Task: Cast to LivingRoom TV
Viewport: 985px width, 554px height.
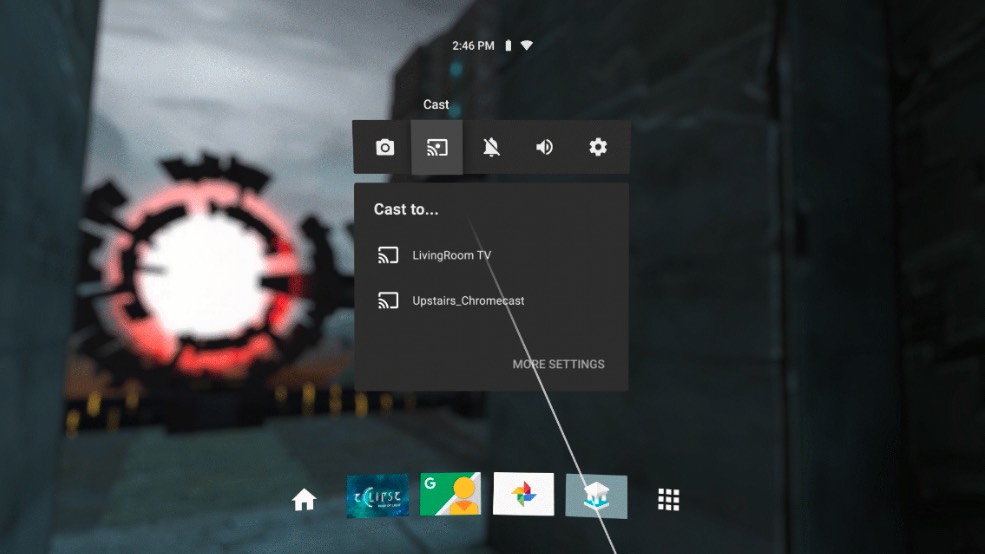Action: pyautogui.click(x=491, y=255)
